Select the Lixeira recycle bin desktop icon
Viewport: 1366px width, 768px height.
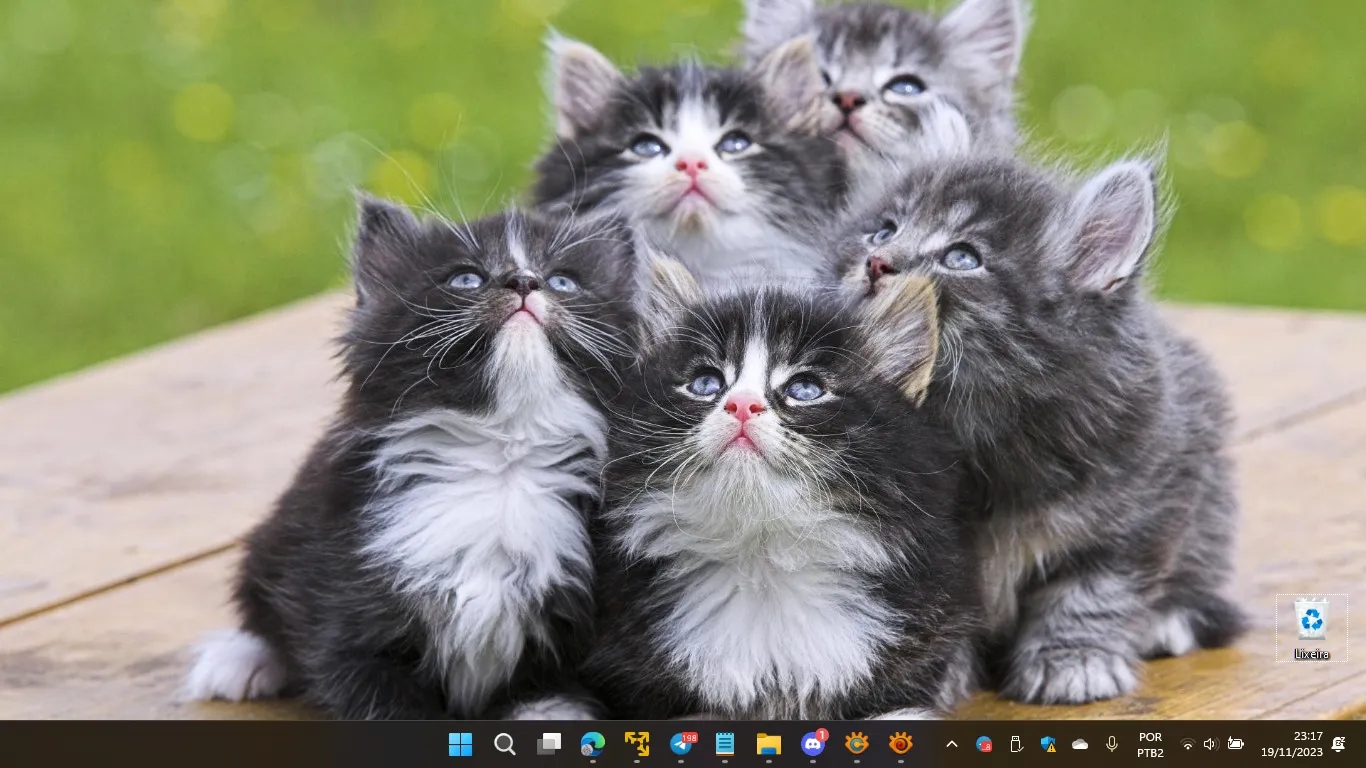(x=1311, y=628)
